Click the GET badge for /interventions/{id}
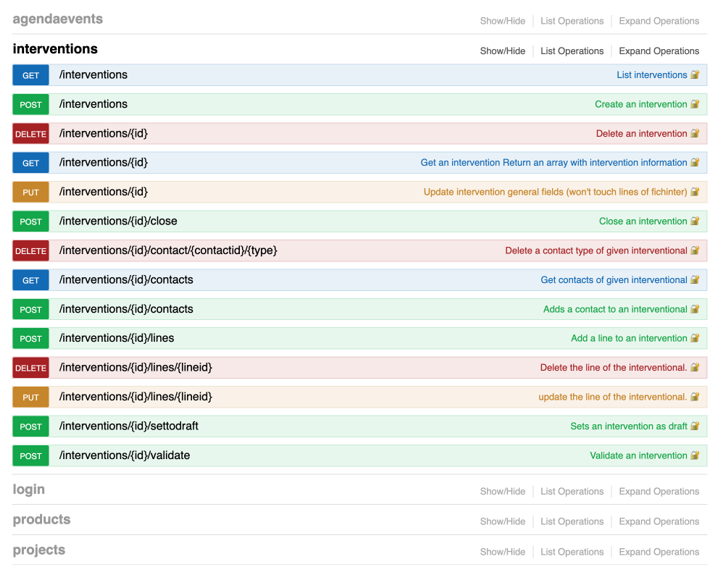This screenshot has height=565, width=717. click(x=31, y=163)
